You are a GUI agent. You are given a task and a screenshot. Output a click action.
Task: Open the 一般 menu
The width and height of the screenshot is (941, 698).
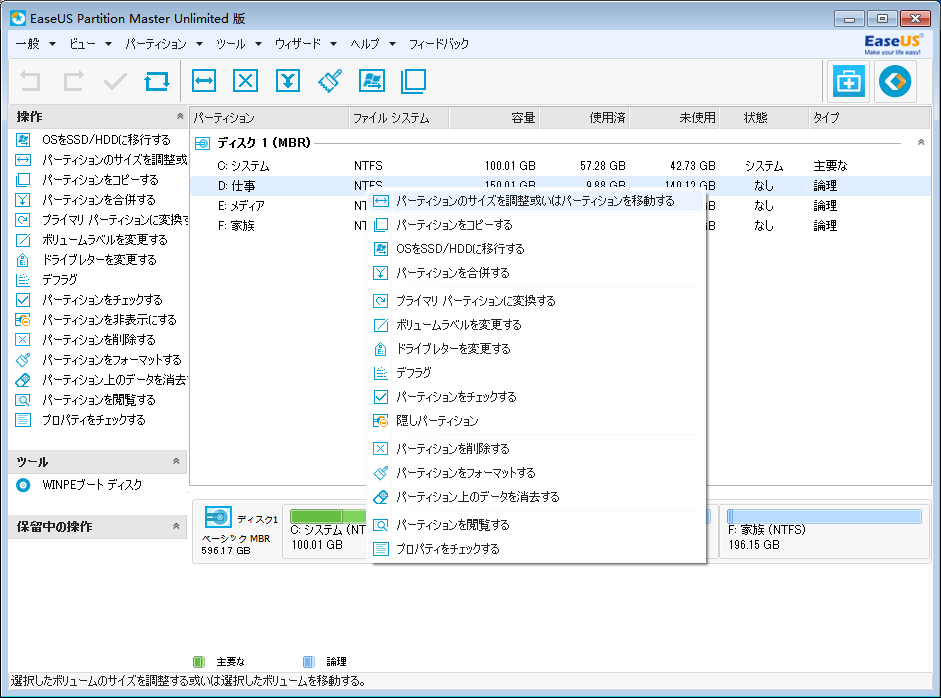[35, 44]
